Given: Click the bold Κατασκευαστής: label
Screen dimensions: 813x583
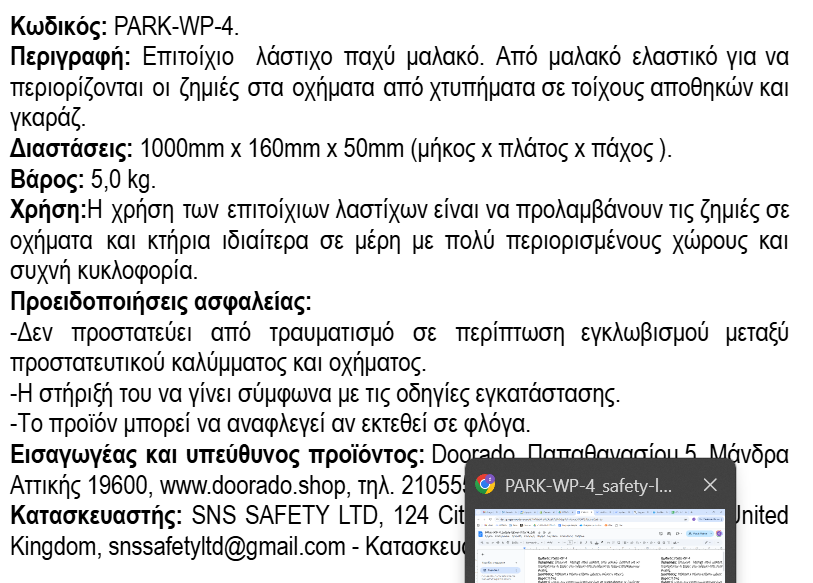Looking at the screenshot, I should pyautogui.click(x=96, y=517).
